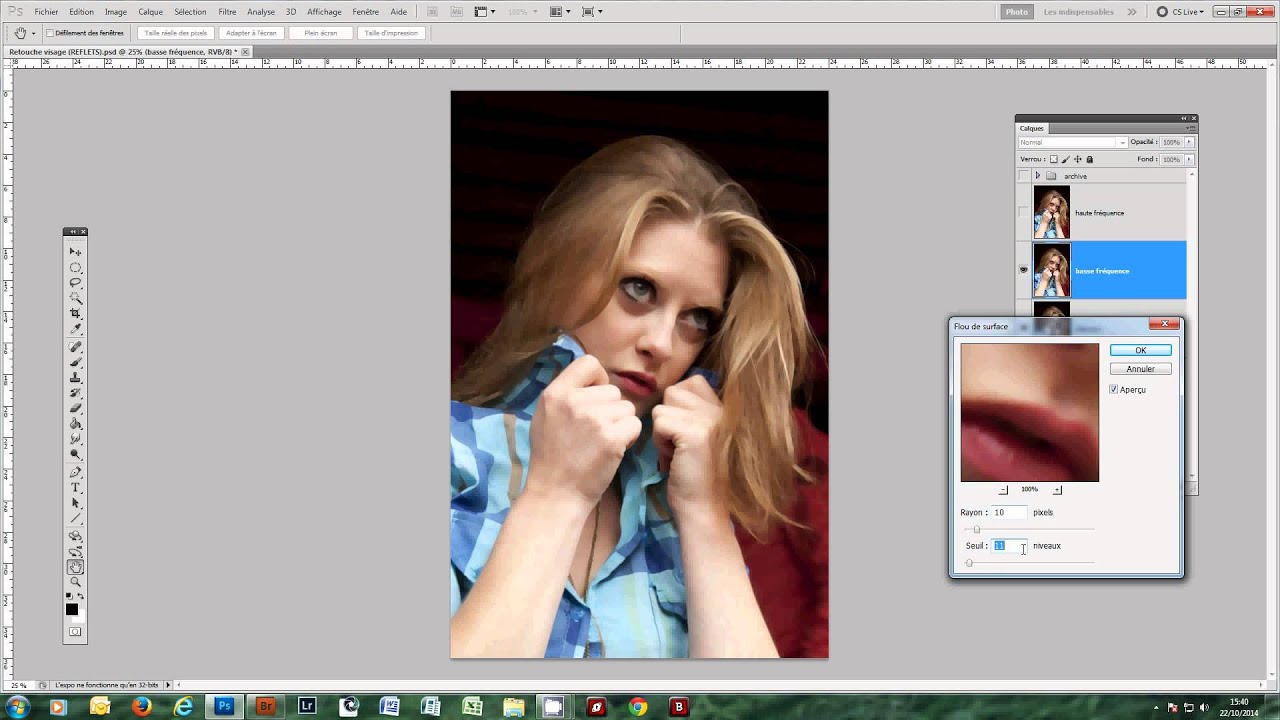
Task: Open the Opacité slider arrow
Action: (1189, 142)
